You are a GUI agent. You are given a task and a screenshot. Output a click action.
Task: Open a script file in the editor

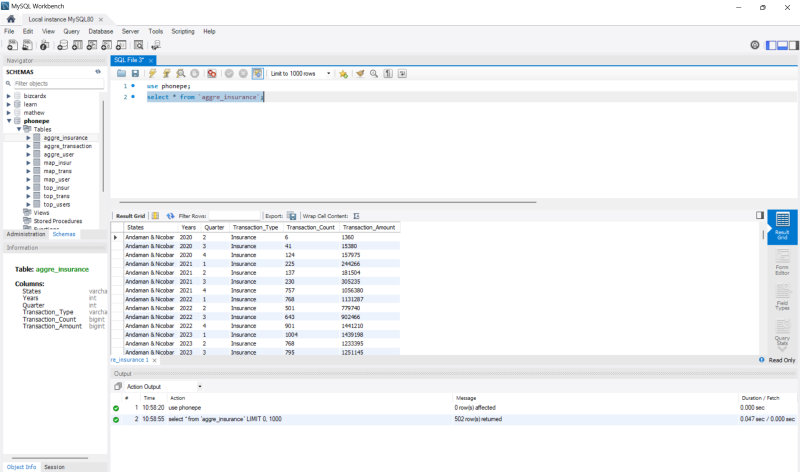121,73
